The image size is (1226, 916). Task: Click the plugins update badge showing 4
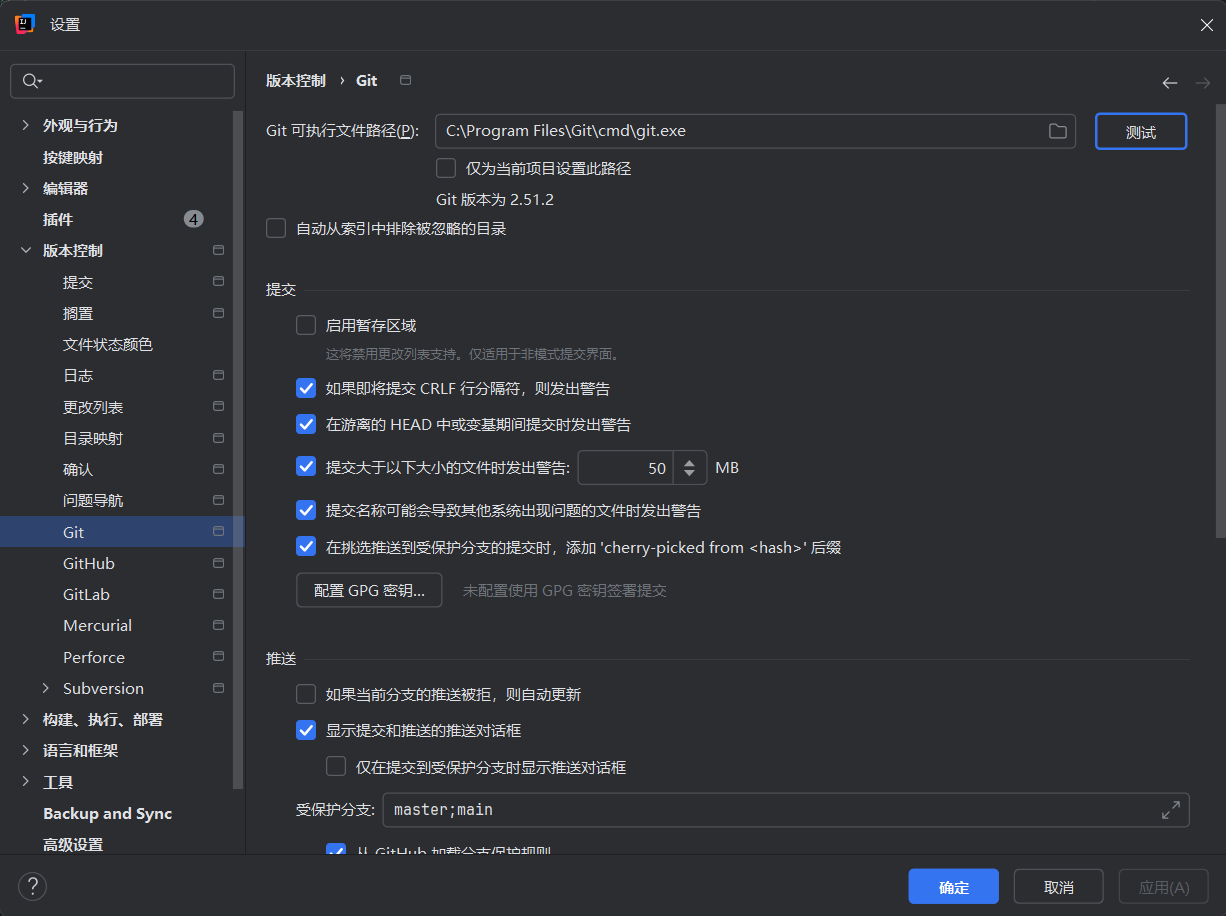pyautogui.click(x=194, y=219)
